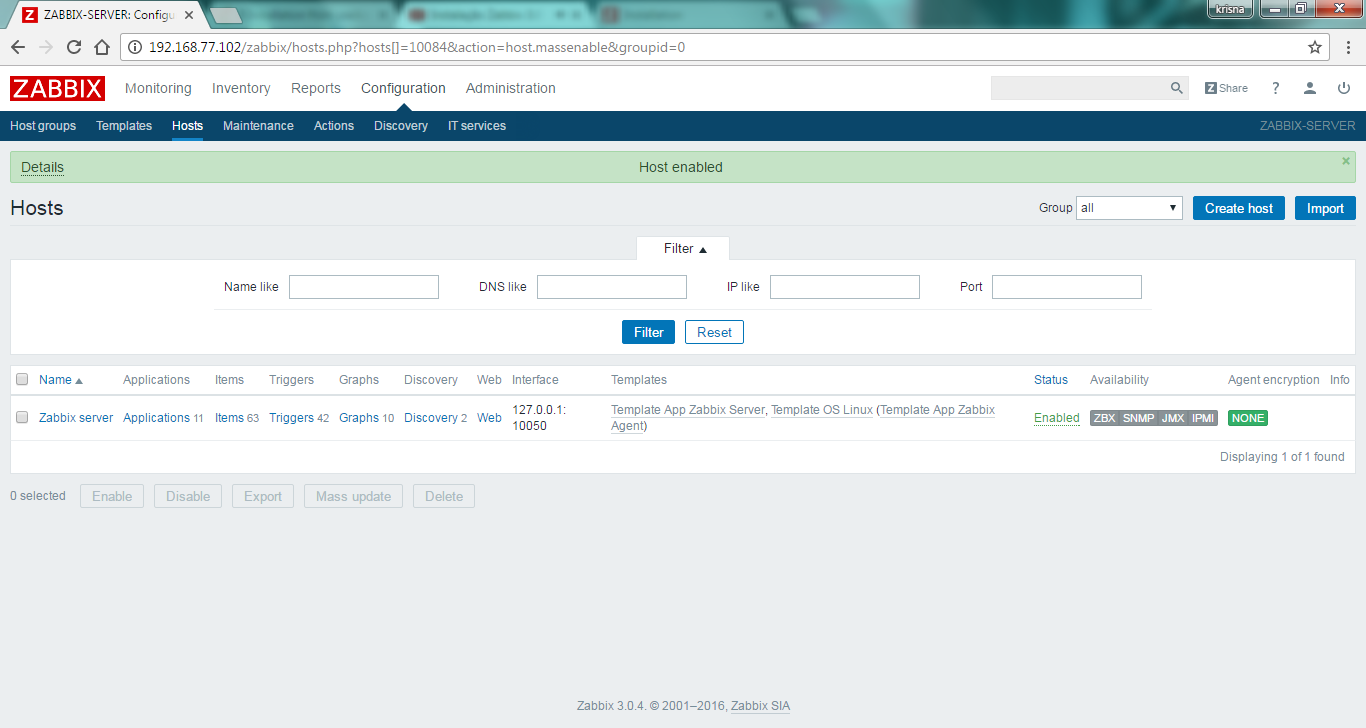Bookmark the page with the star icon
The image size is (1366, 728).
[1315, 47]
